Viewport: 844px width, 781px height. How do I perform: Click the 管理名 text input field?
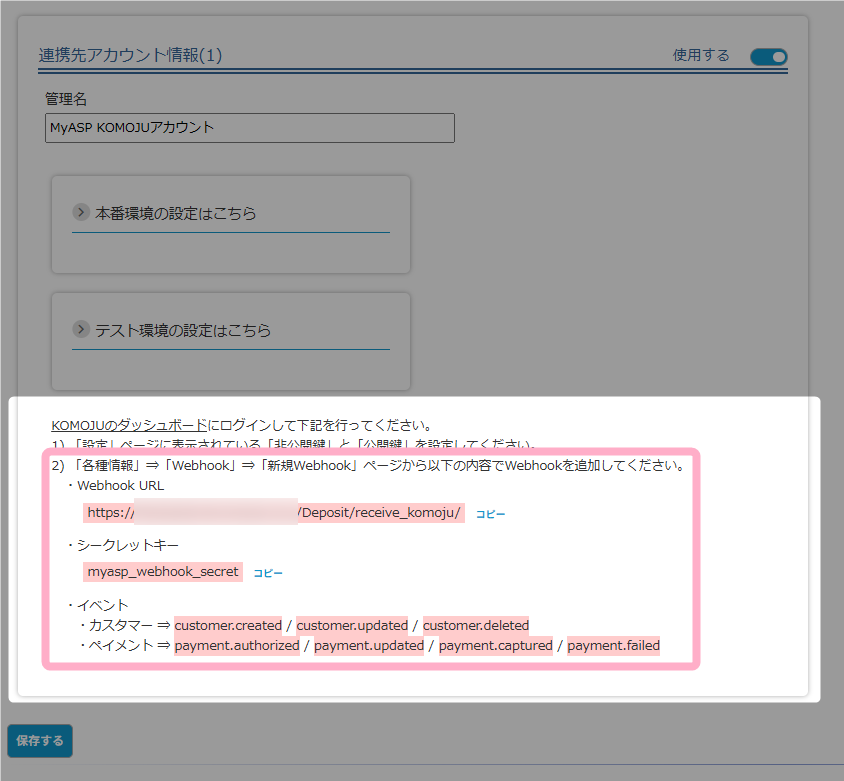249,128
